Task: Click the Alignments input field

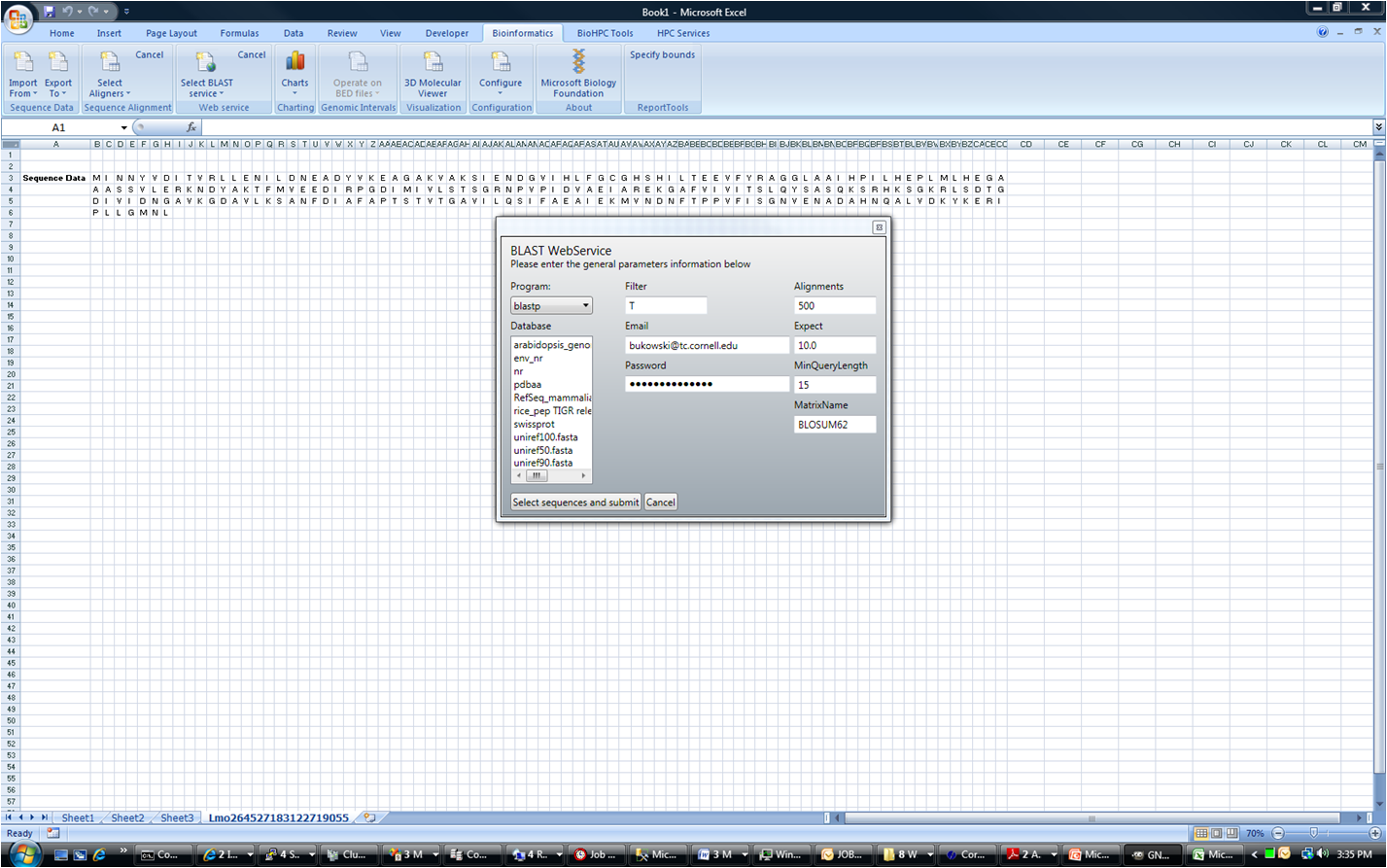Action: point(835,305)
